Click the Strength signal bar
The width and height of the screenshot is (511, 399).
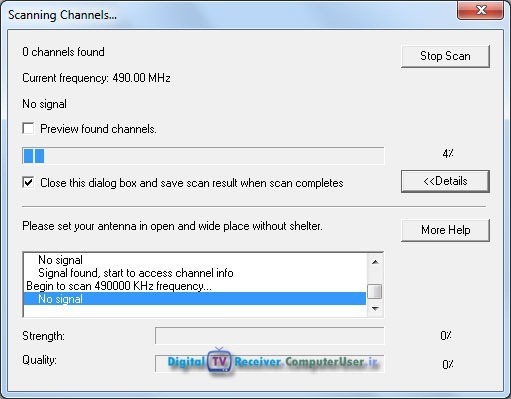[269, 336]
